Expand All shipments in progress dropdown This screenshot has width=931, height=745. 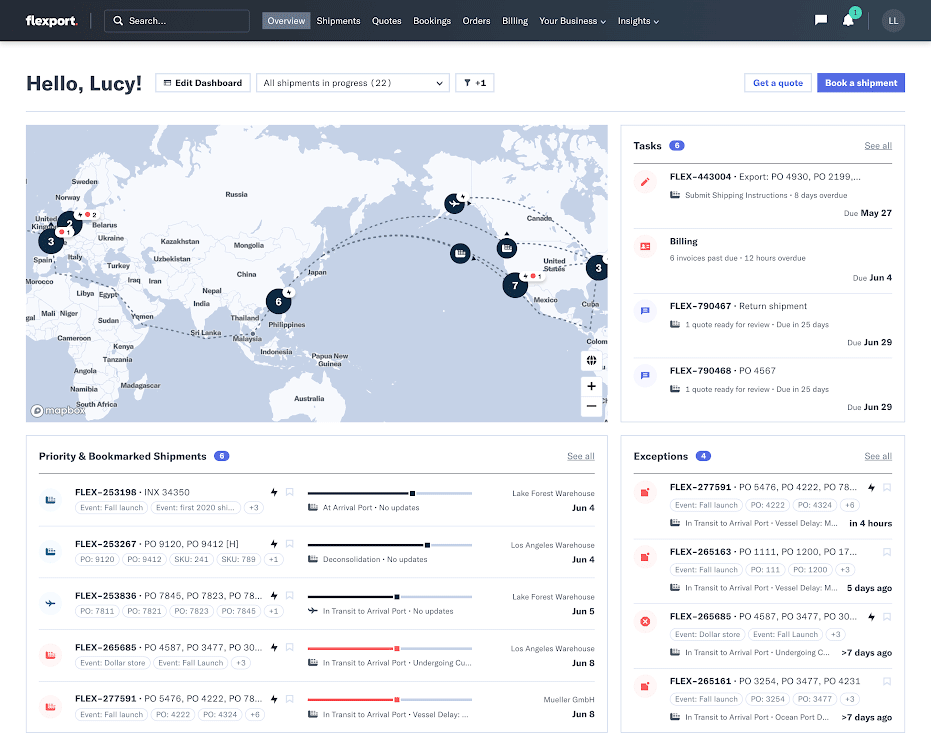tap(353, 83)
